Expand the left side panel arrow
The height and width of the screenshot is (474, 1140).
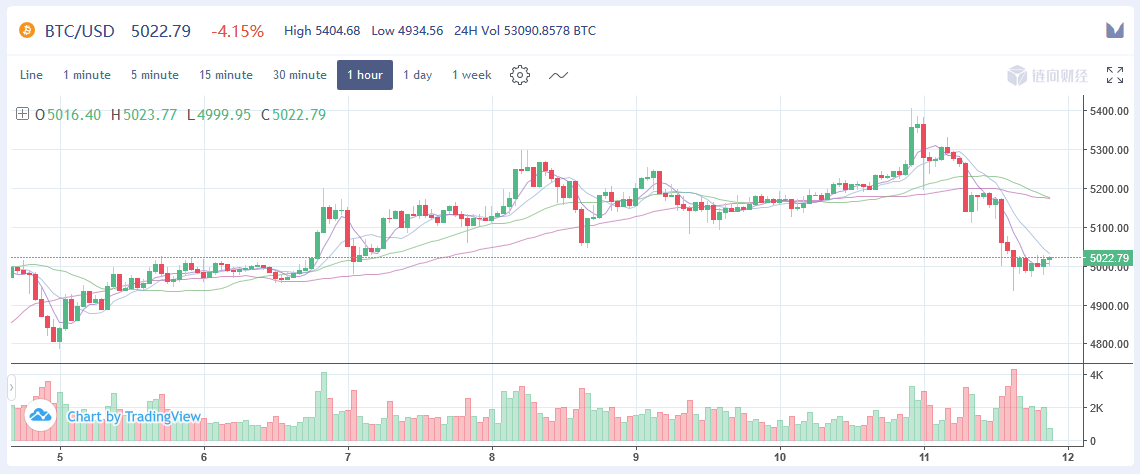[x=11, y=385]
